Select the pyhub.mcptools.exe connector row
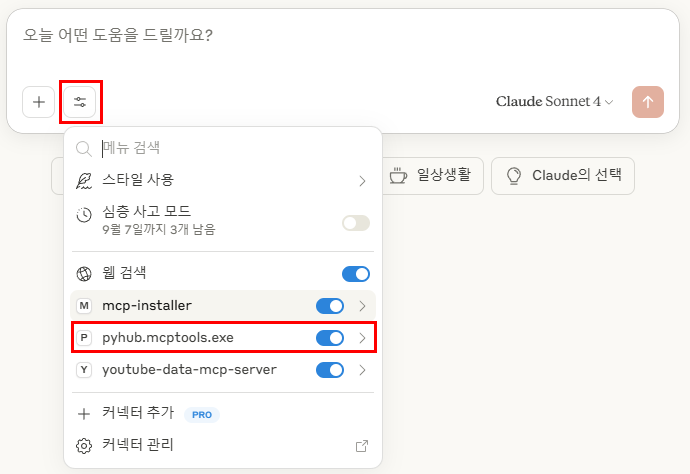Viewport: 690px width, 474px height. 224,338
